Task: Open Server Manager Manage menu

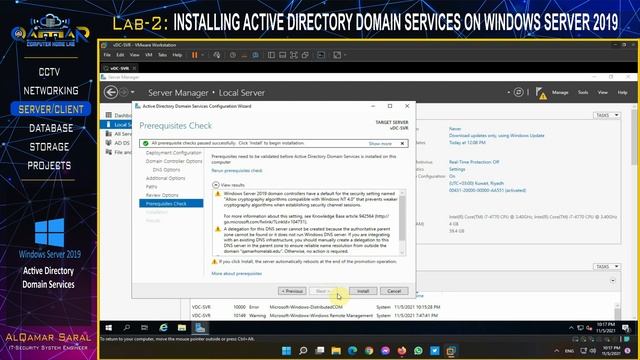Action: coord(560,93)
